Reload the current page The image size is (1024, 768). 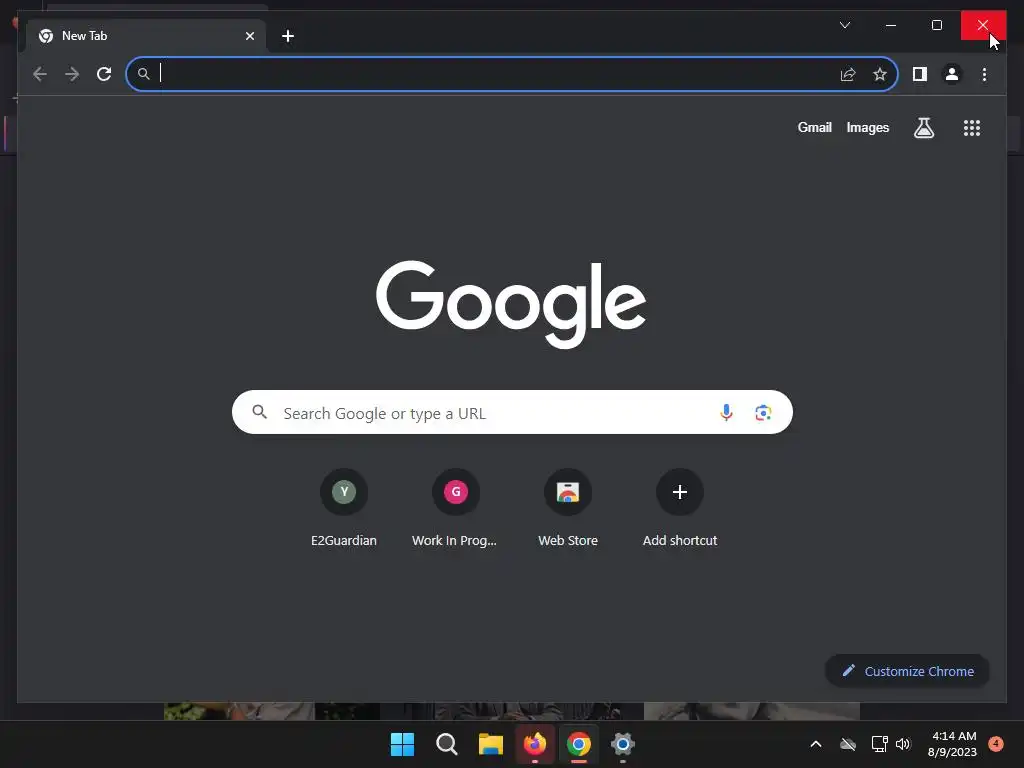coord(104,74)
